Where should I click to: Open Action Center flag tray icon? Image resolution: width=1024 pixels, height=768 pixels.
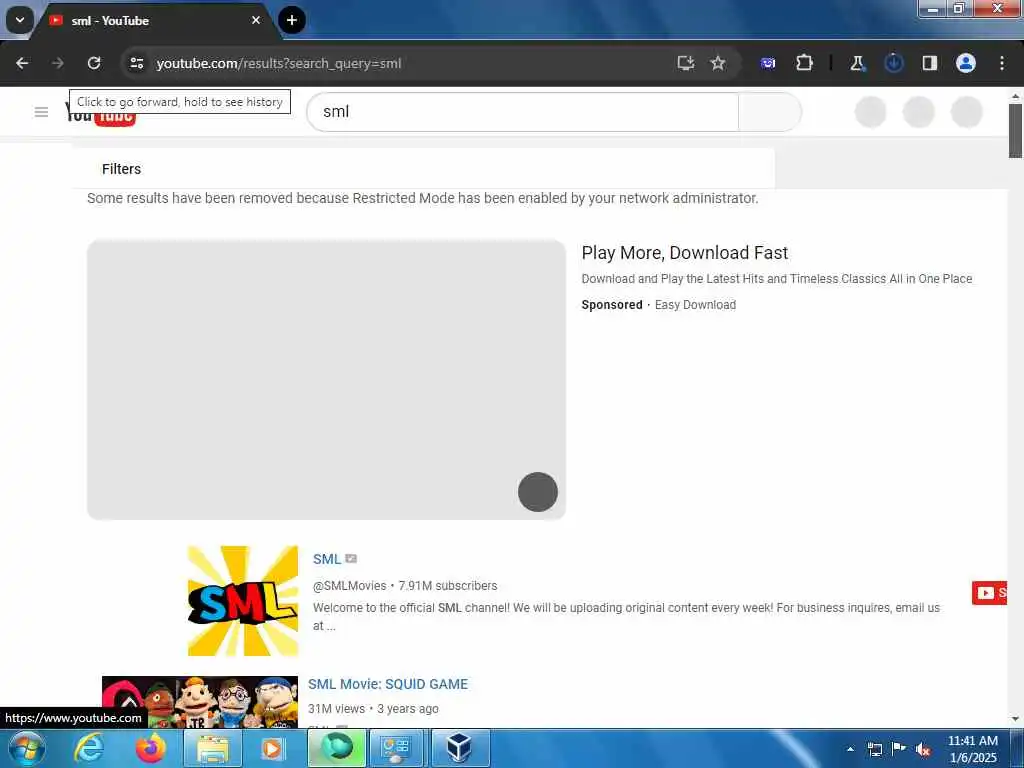pyautogui.click(x=899, y=749)
